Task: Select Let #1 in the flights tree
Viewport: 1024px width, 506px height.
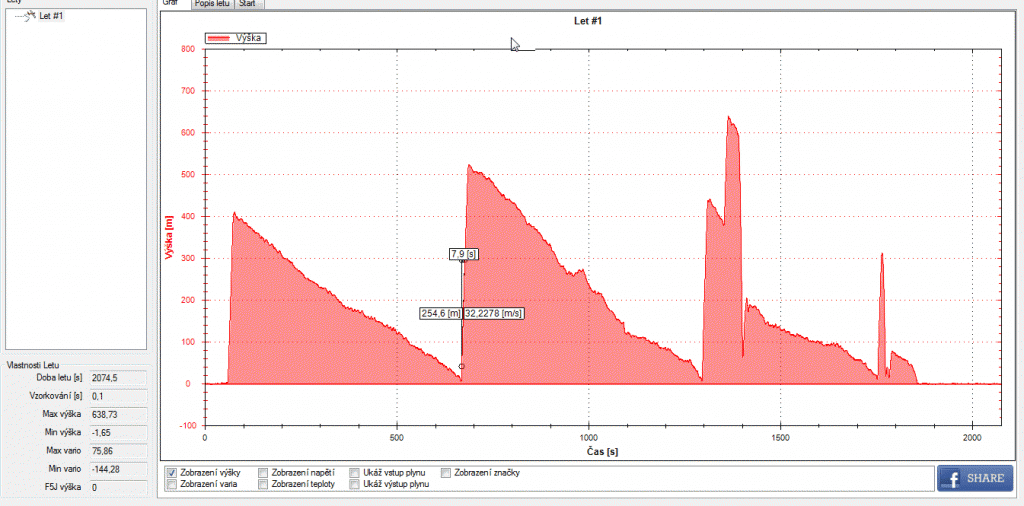Action: click(x=51, y=16)
